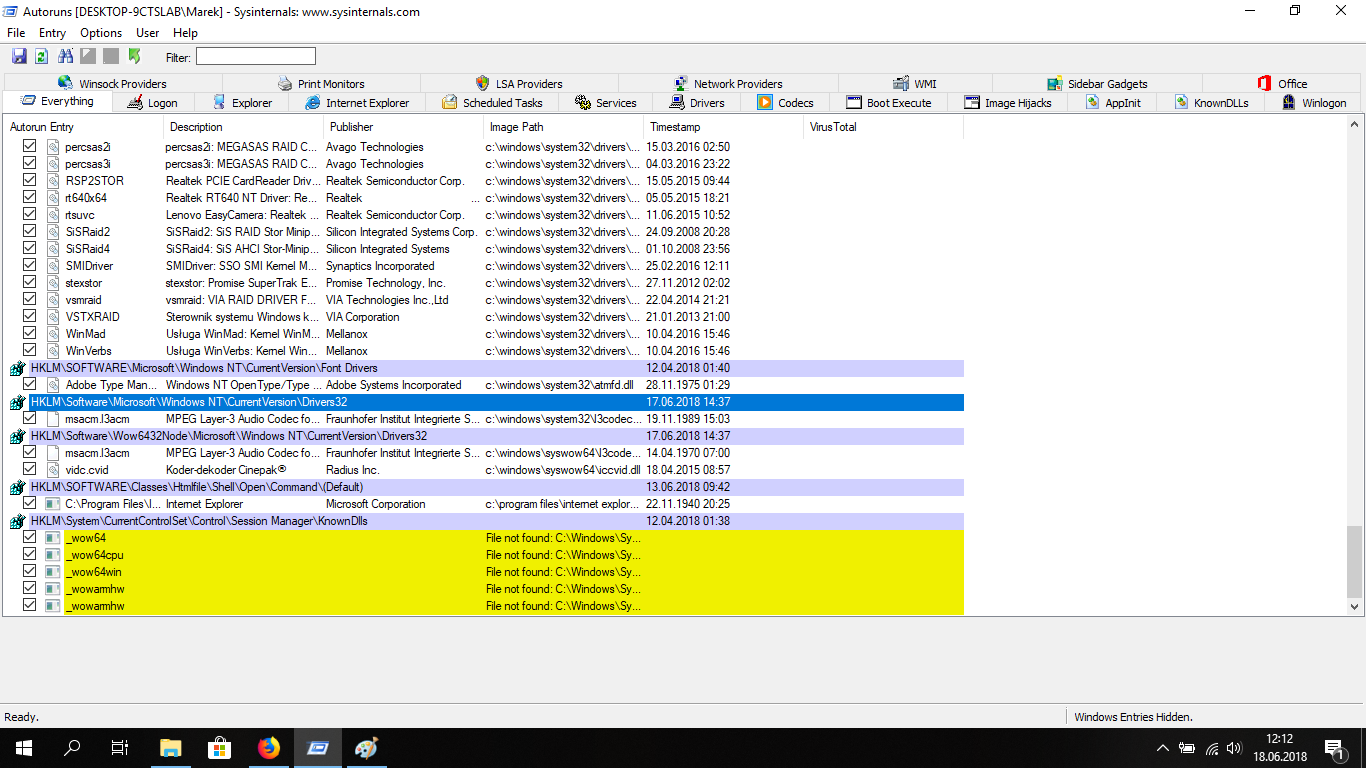
Task: Open the User menu
Action: coord(148,33)
